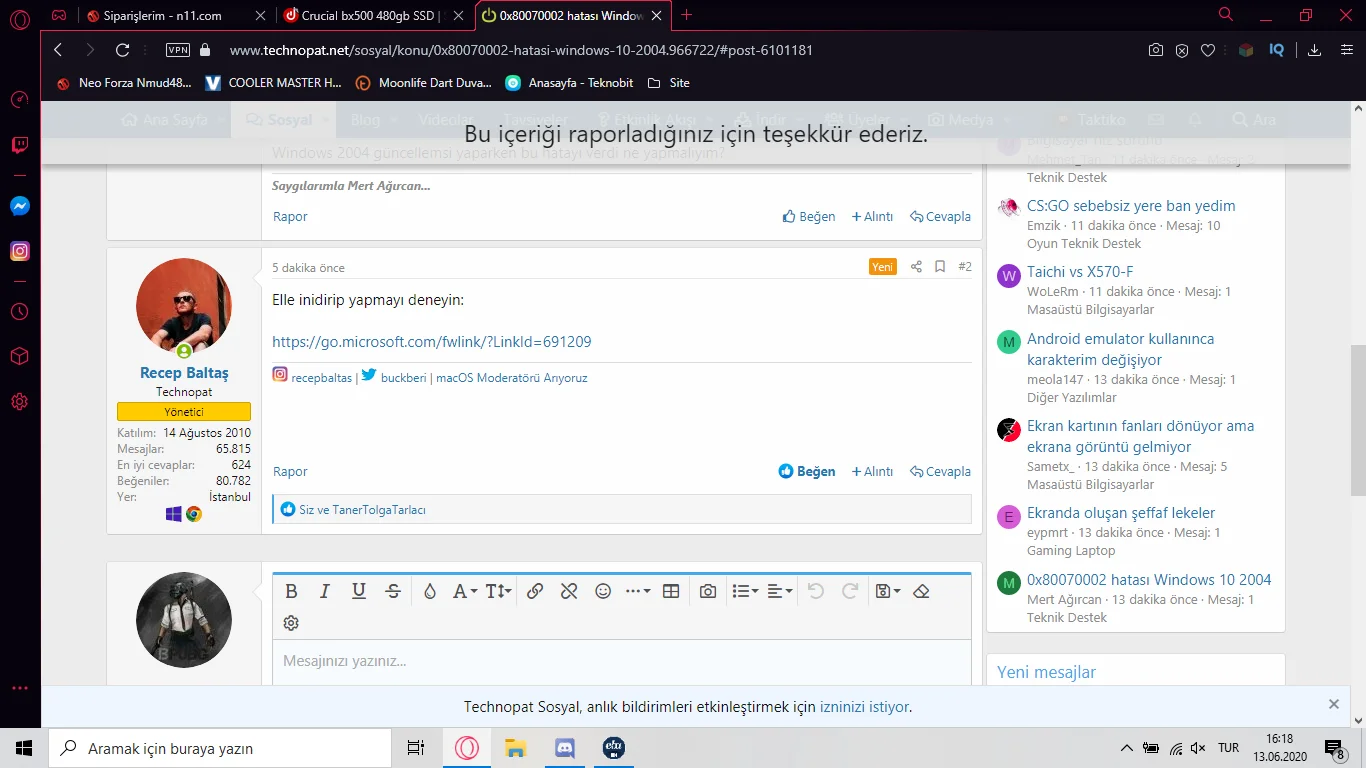Select the strikethrough formatting icon
The image size is (1366, 768).
pos(392,591)
